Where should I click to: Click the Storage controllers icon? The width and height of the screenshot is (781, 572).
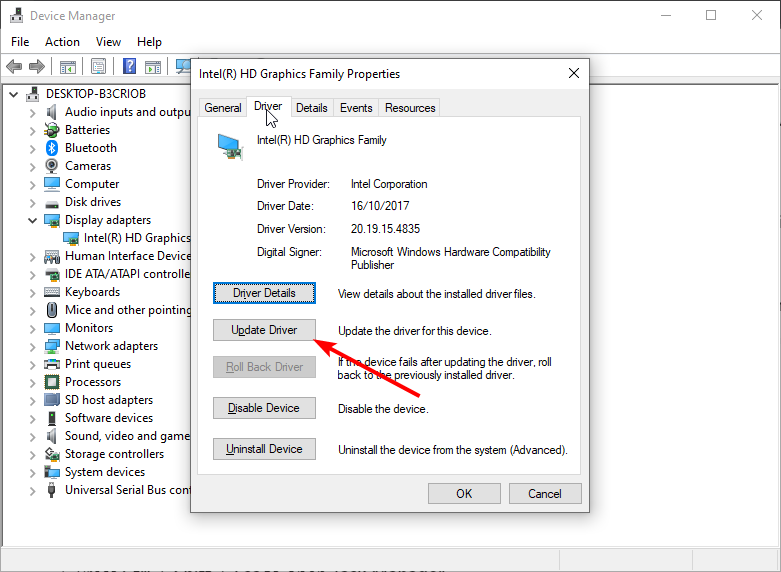click(52, 454)
